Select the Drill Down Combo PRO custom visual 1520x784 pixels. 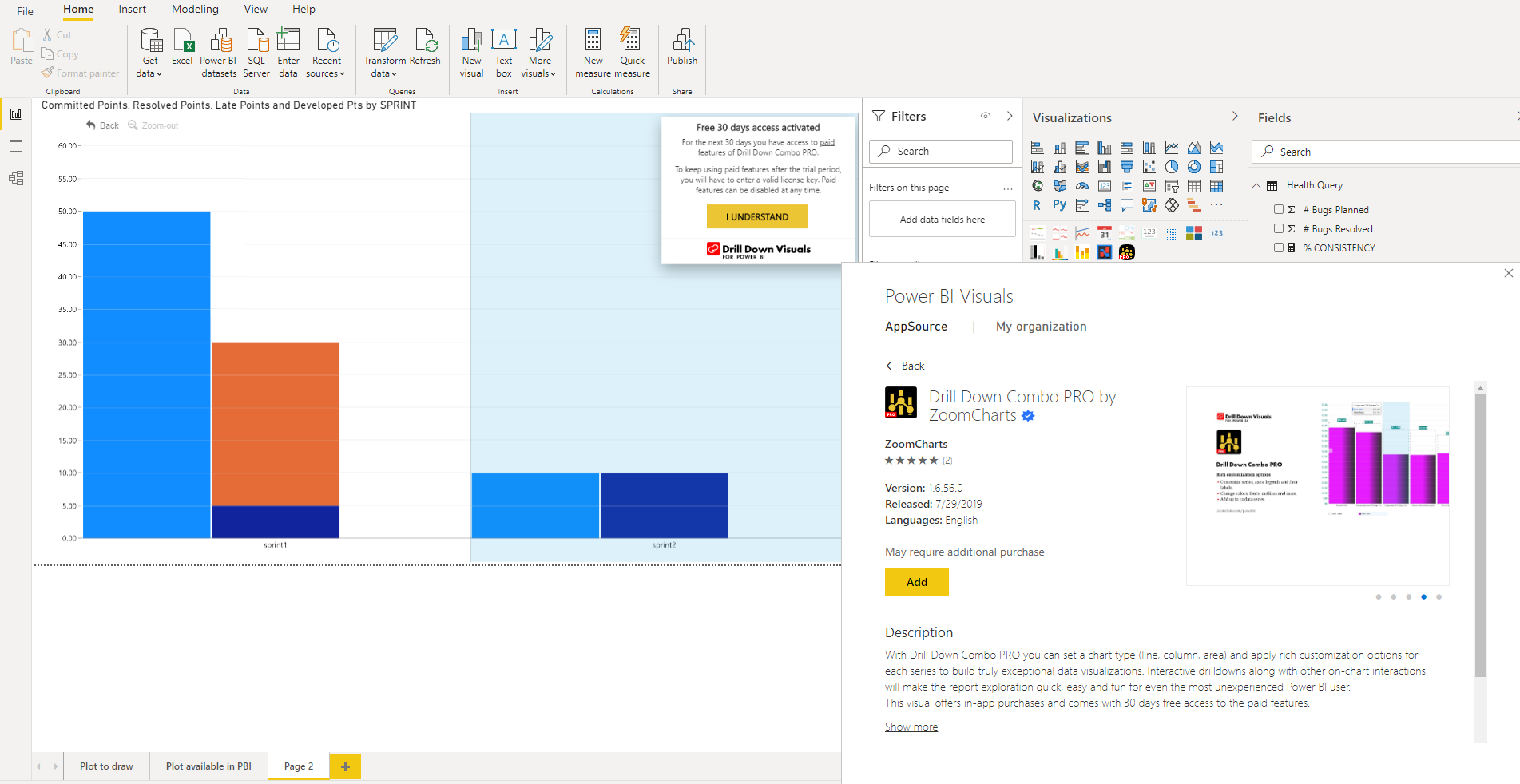tap(1127, 252)
